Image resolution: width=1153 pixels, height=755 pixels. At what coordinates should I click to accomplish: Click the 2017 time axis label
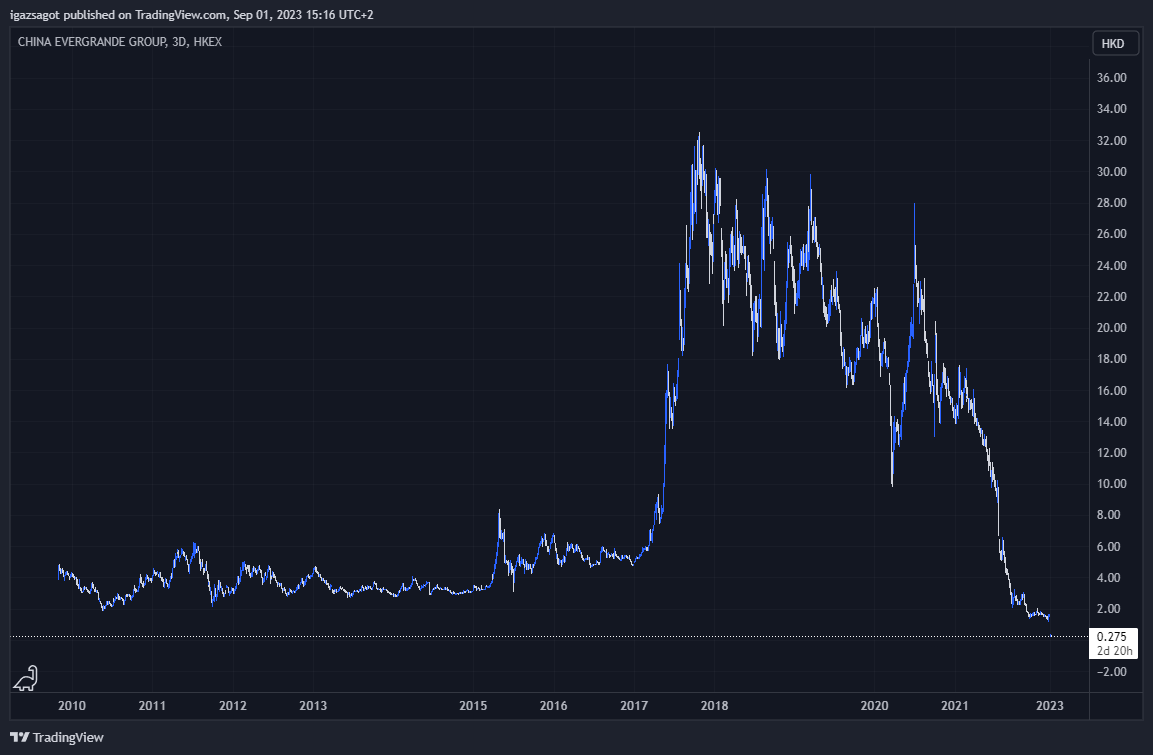tap(634, 706)
